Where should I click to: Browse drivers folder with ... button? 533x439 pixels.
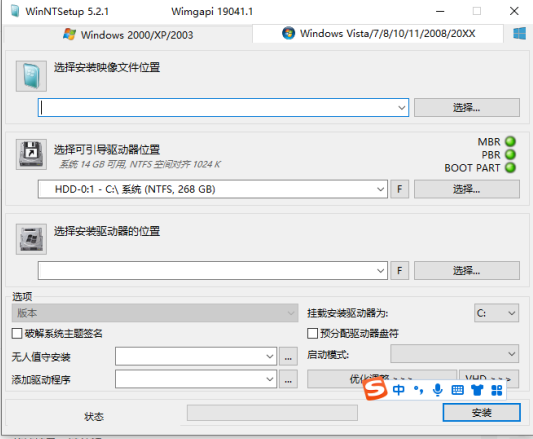click(x=288, y=379)
